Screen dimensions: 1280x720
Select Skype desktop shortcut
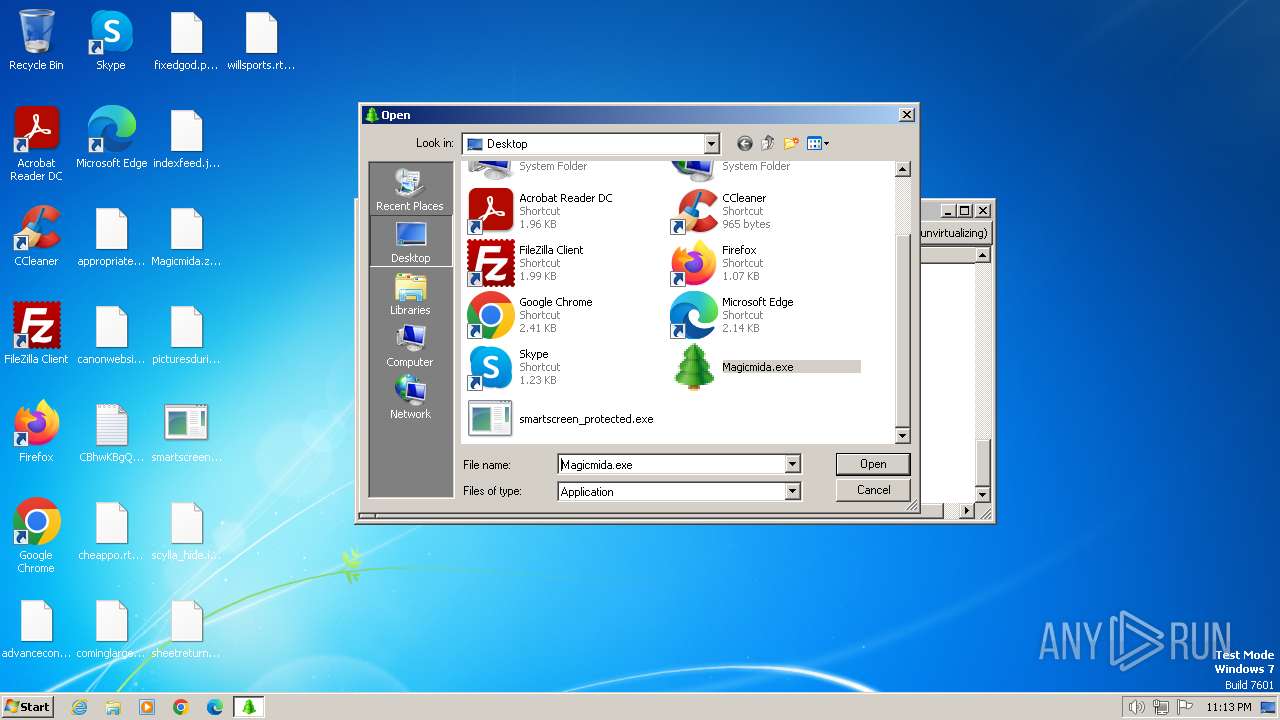tap(111, 41)
